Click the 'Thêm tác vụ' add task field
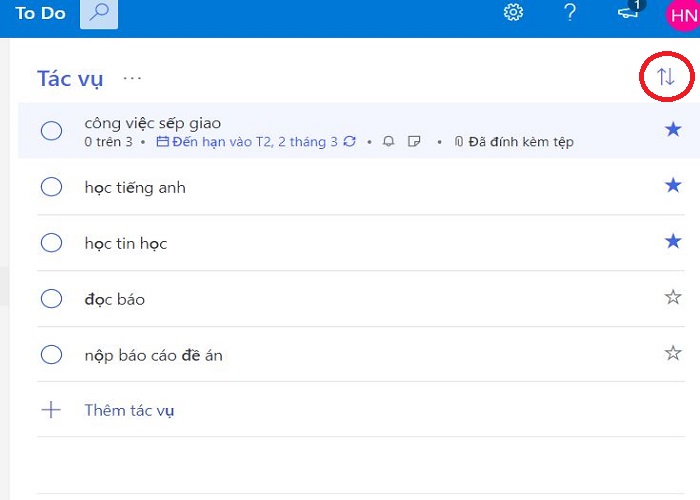Screen dimensions: 700x500 (x=361, y=410)
